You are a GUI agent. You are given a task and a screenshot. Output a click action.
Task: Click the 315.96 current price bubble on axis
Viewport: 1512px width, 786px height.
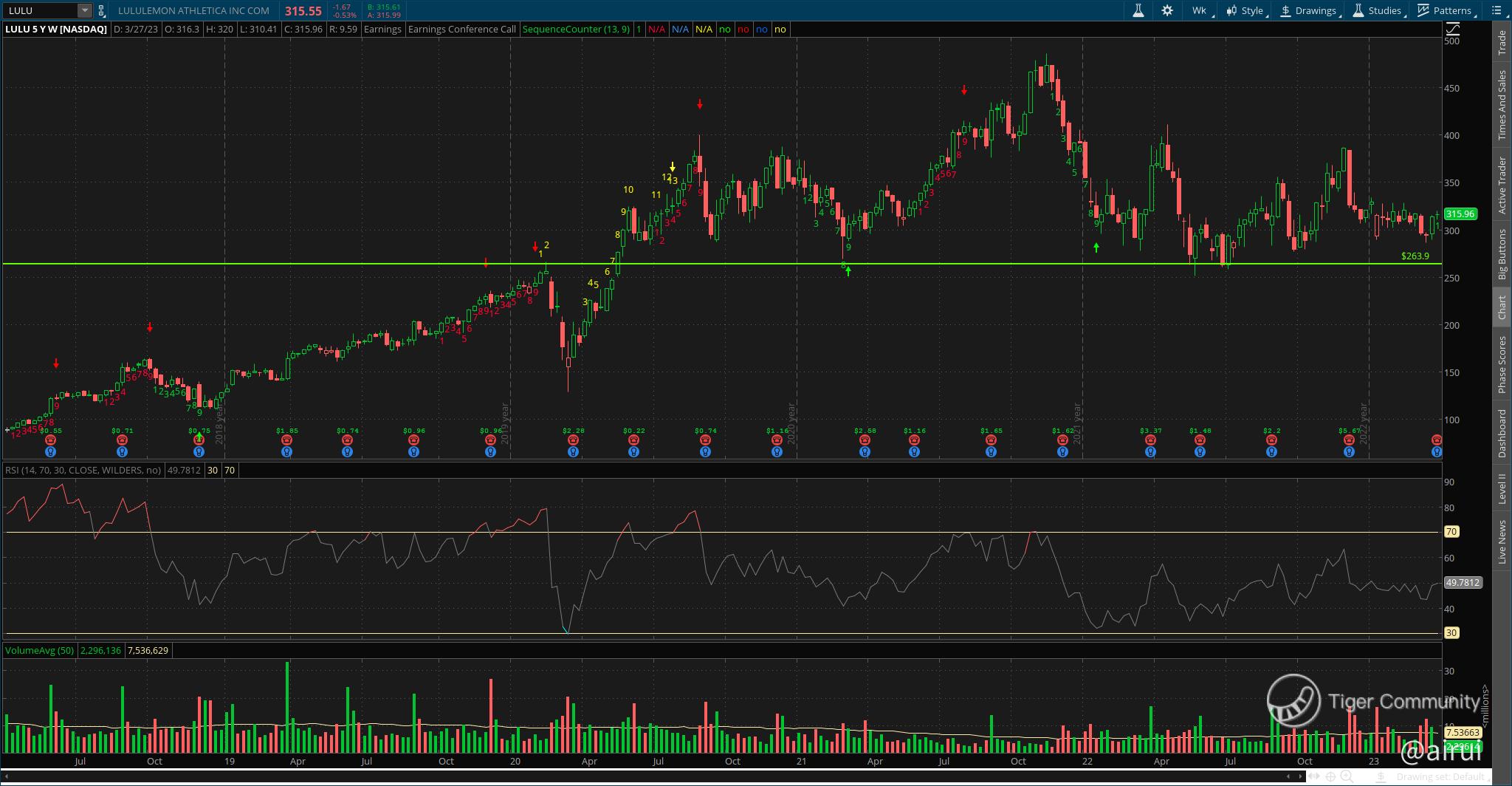(x=1460, y=213)
